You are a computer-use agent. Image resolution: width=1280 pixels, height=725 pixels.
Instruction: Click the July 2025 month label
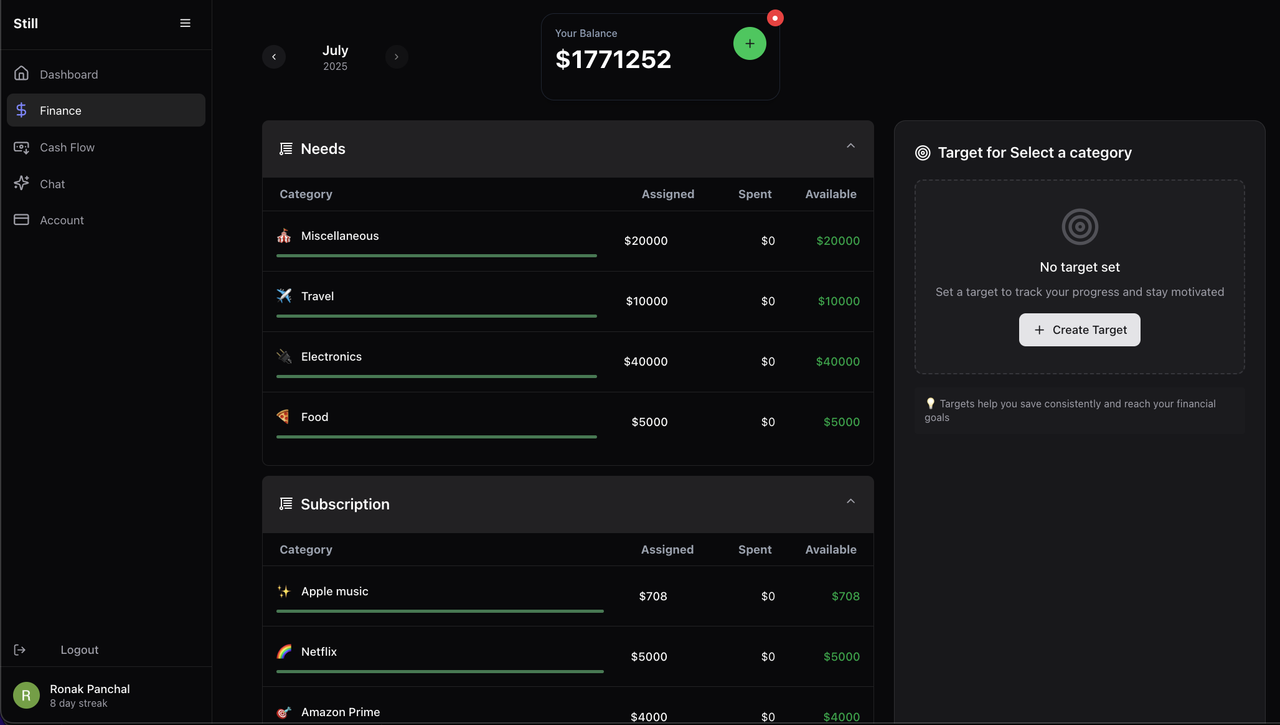click(335, 57)
